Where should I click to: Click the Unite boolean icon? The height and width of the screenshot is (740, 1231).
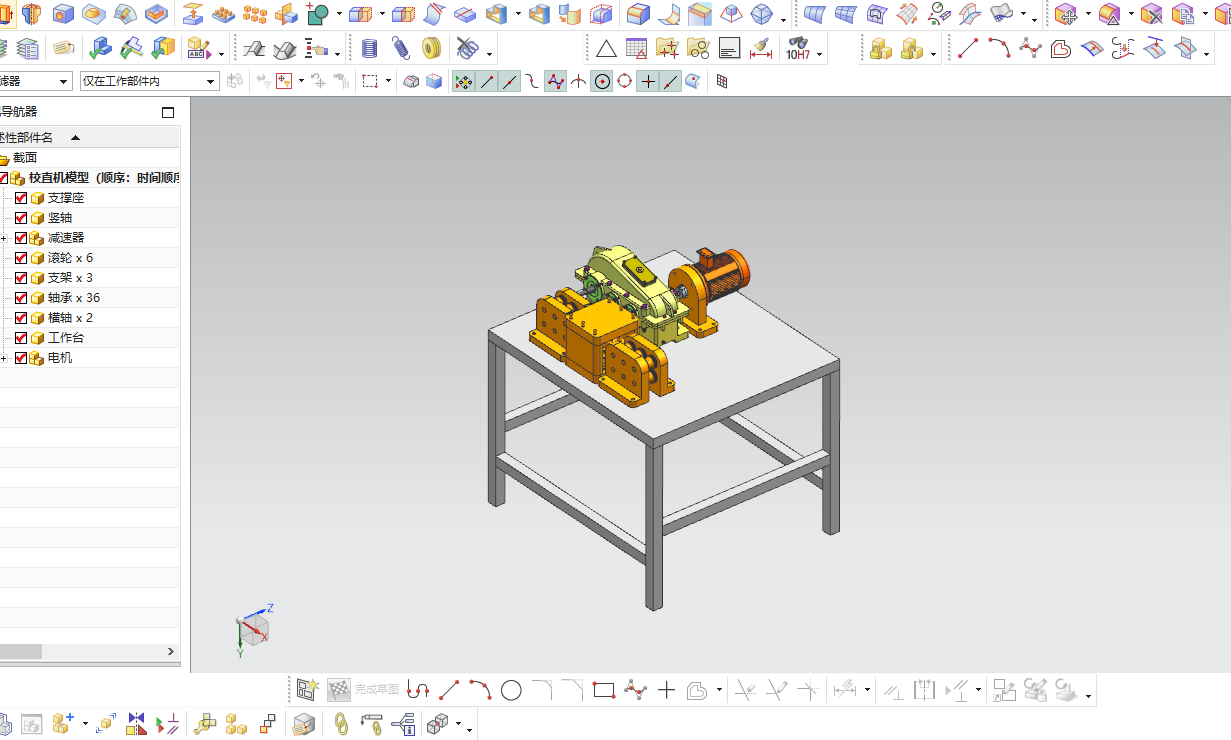(x=318, y=14)
